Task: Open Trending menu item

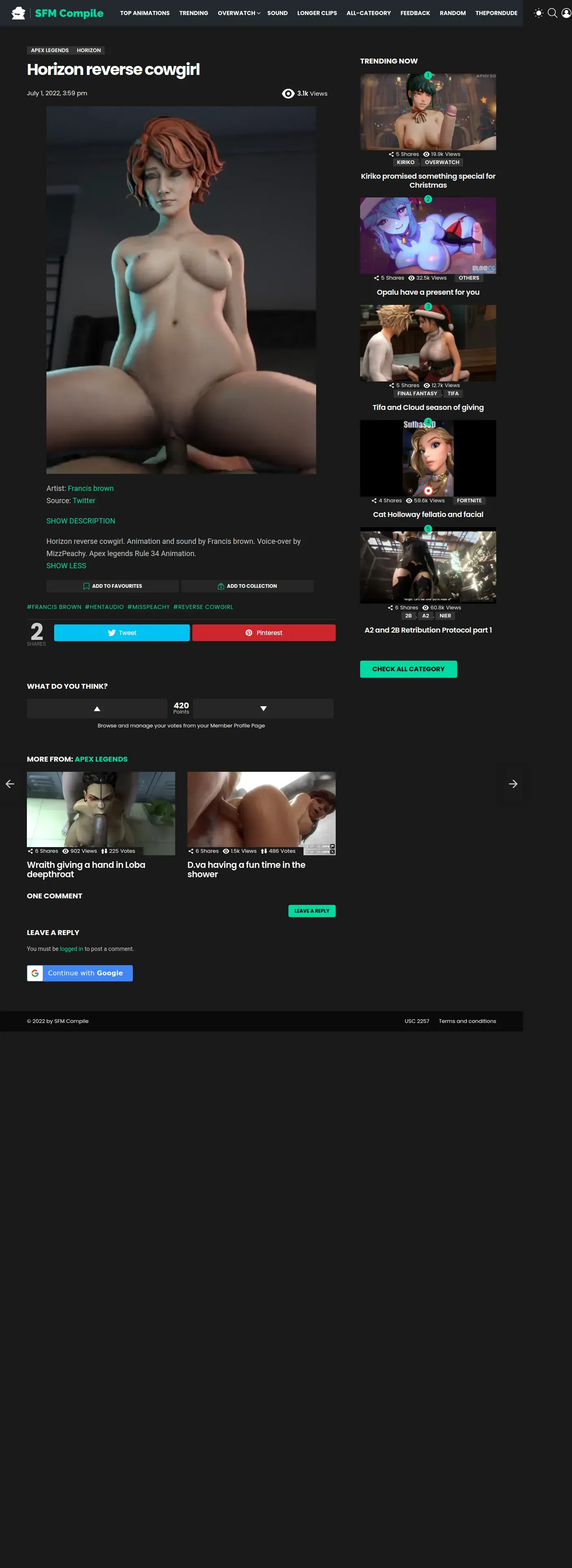Action: tap(194, 13)
